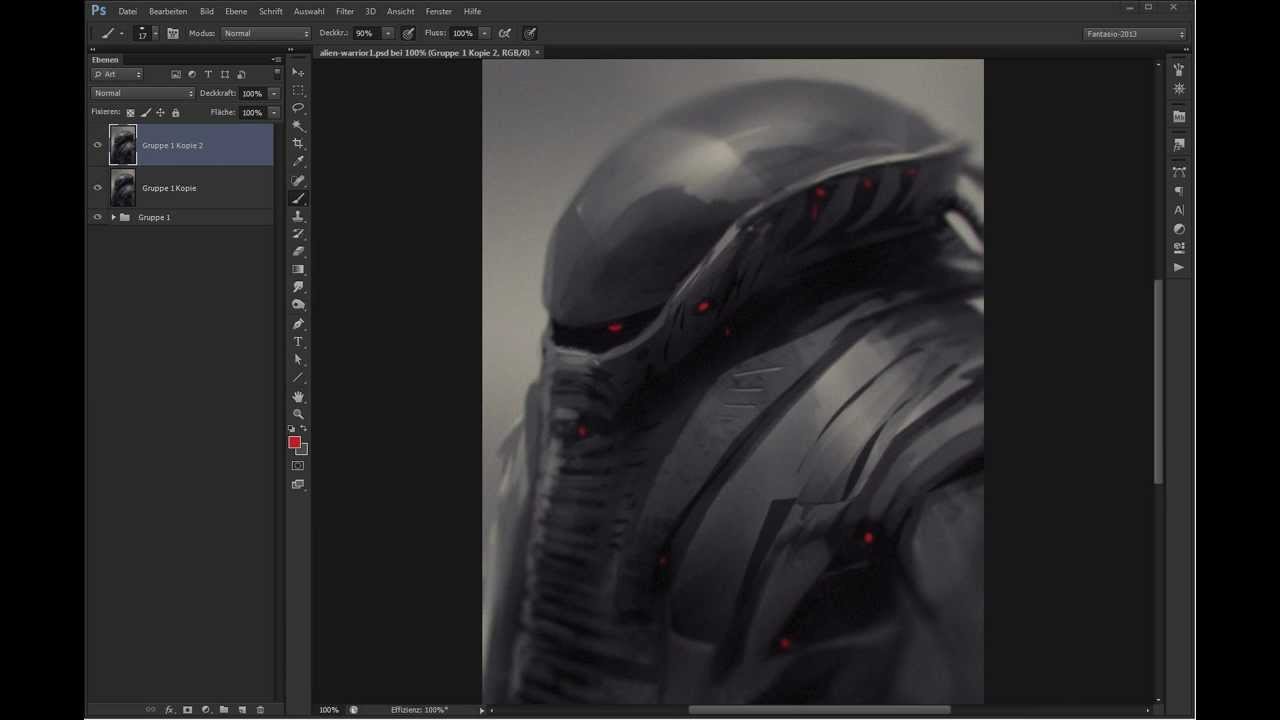Open the Bild menu

[206, 11]
